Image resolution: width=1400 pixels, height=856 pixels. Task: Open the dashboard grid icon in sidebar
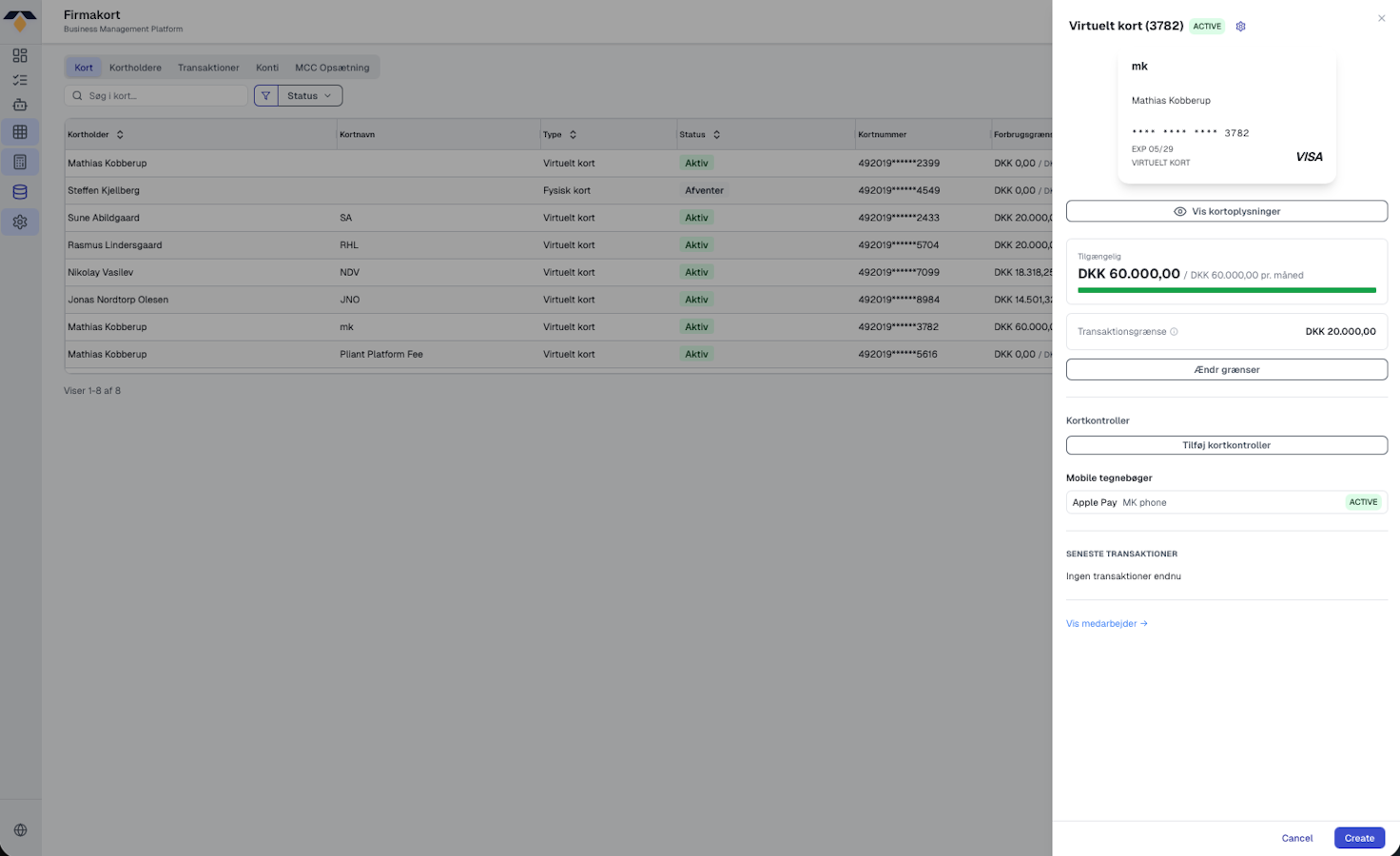(x=20, y=56)
